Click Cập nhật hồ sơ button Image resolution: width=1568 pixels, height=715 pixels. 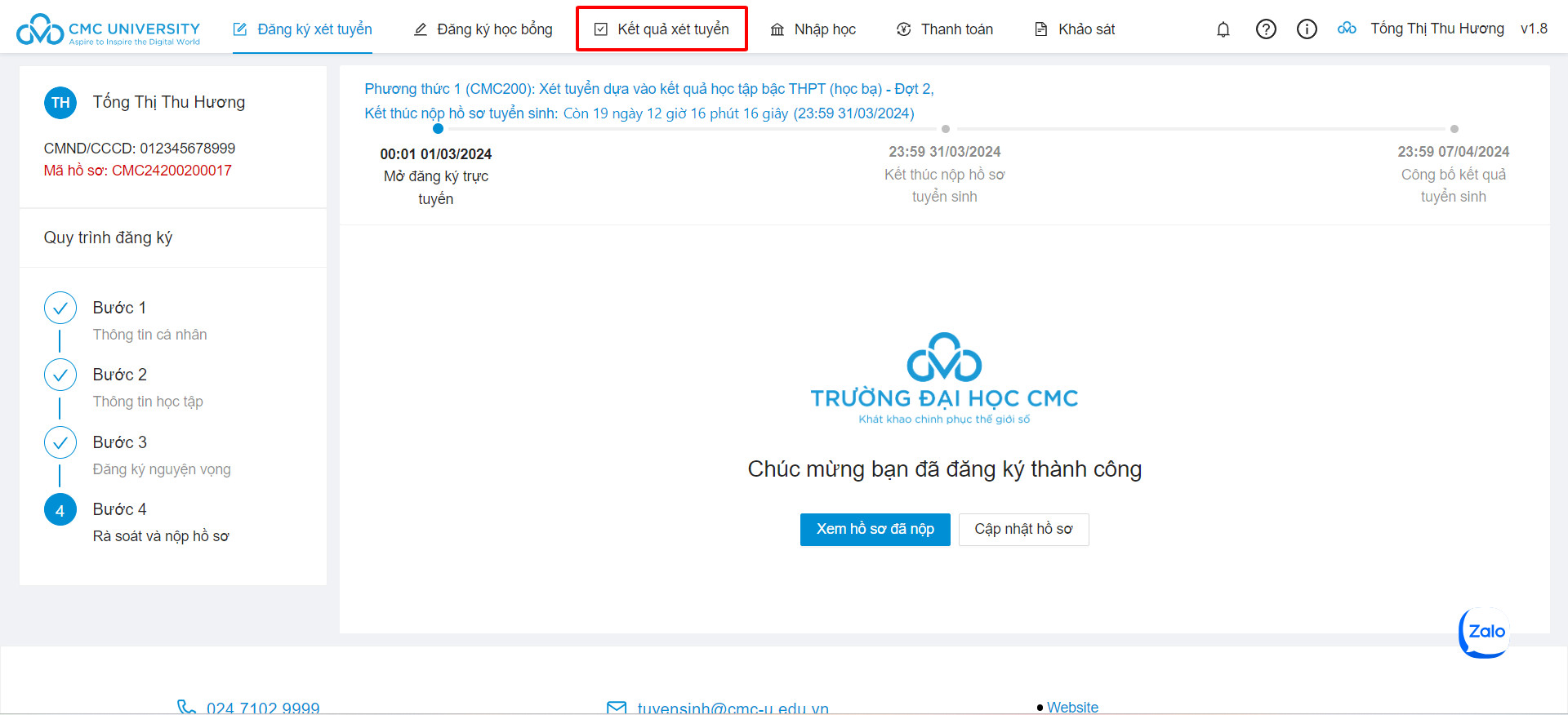point(1024,530)
